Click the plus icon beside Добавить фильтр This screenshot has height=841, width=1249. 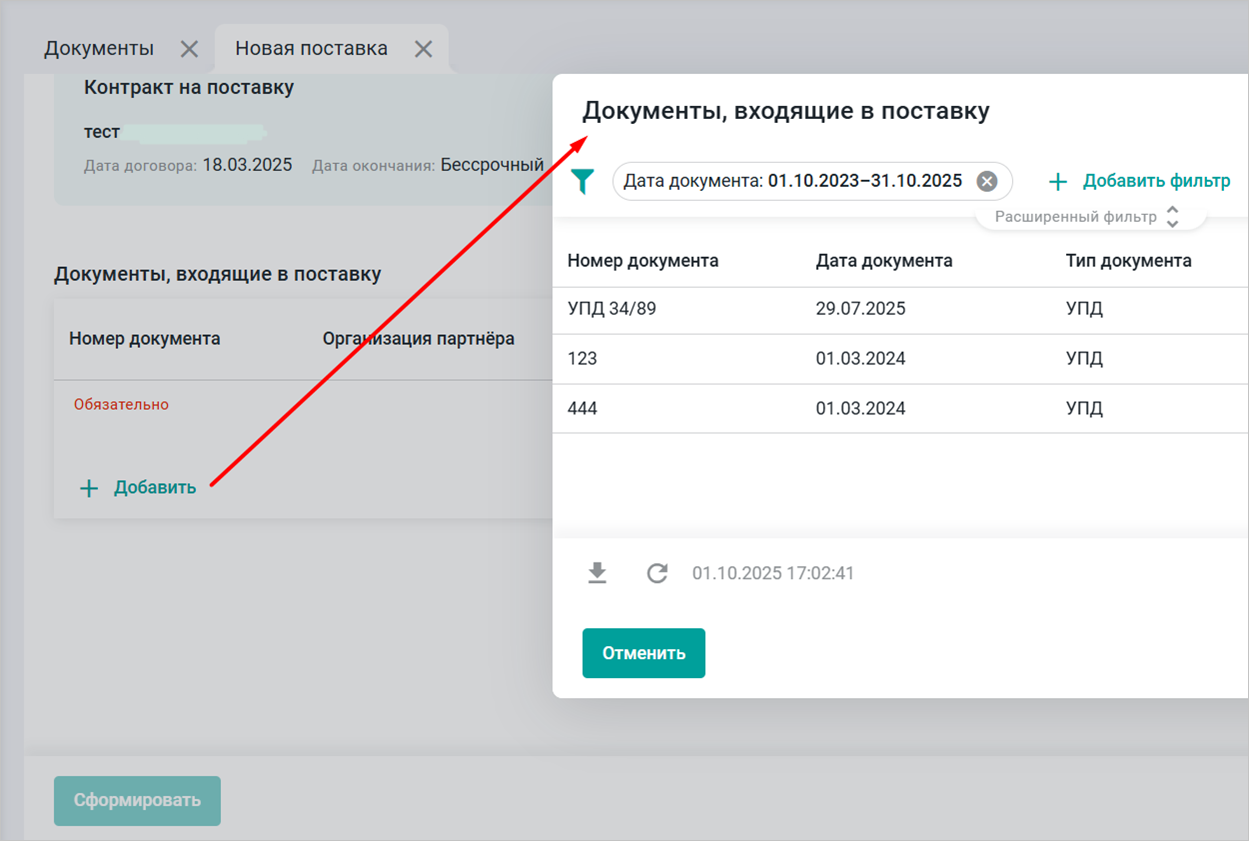pyautogui.click(x=1058, y=182)
